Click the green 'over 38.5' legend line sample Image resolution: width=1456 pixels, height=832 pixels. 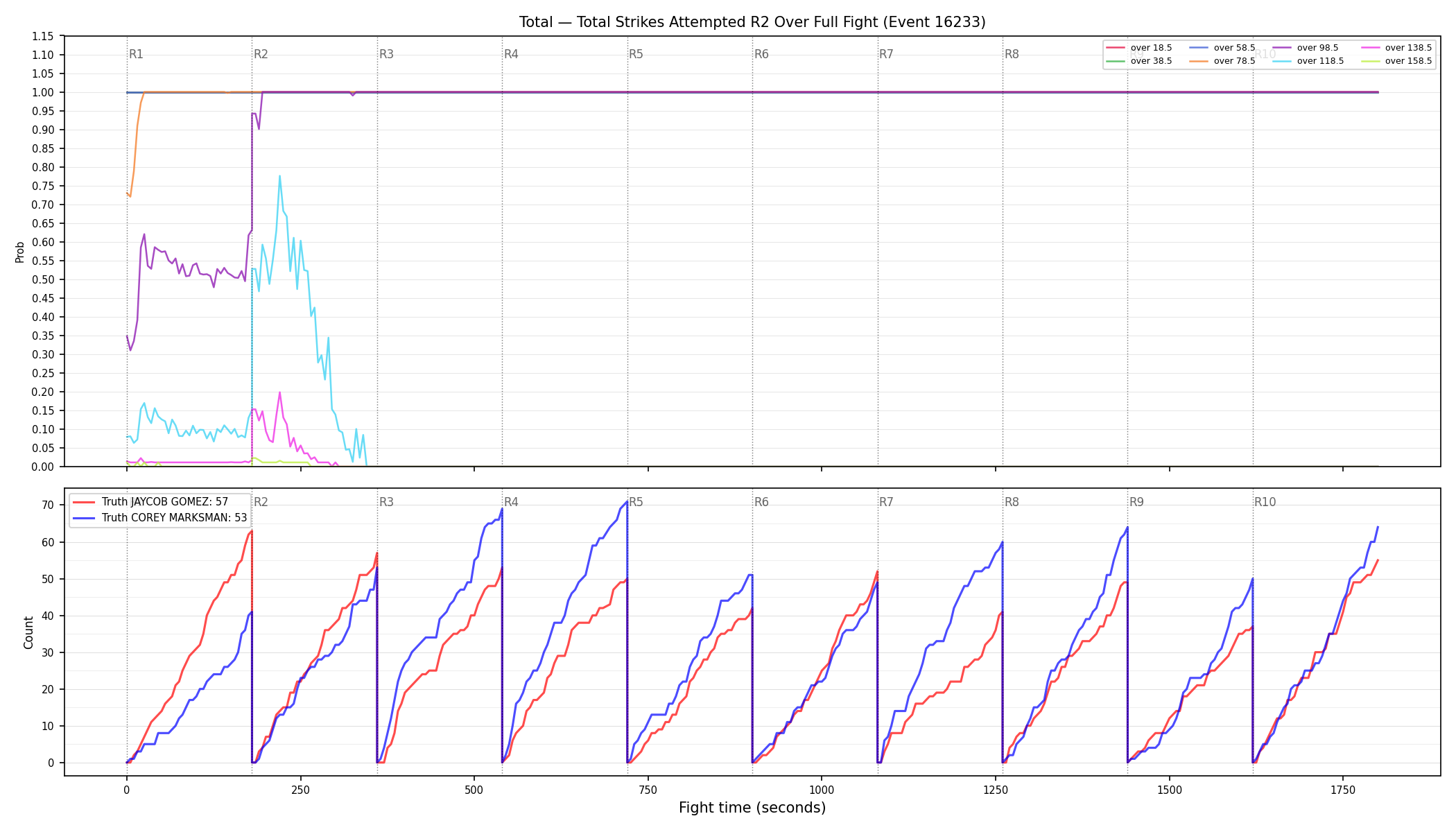point(1115,61)
